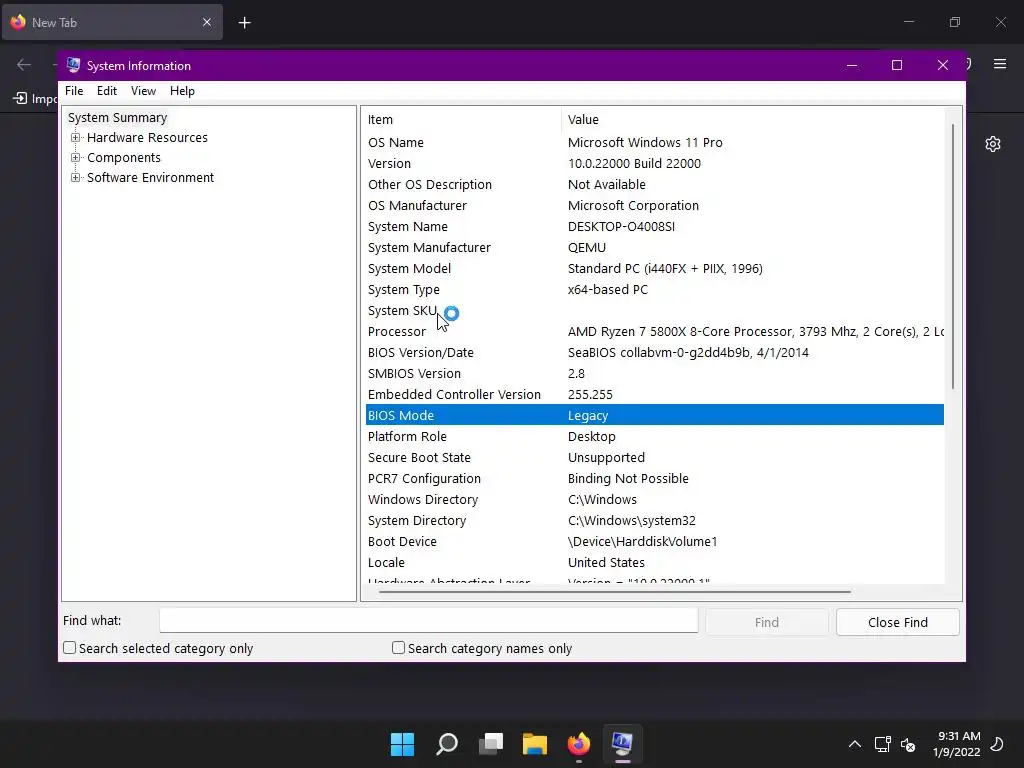Select the Processor row

point(654,331)
